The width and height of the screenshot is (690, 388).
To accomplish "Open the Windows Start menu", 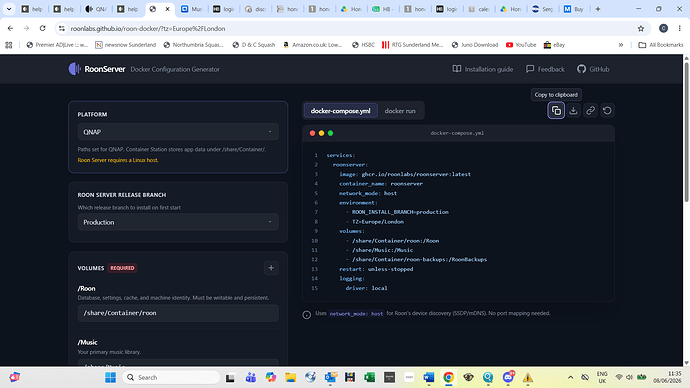I will click(x=110, y=377).
